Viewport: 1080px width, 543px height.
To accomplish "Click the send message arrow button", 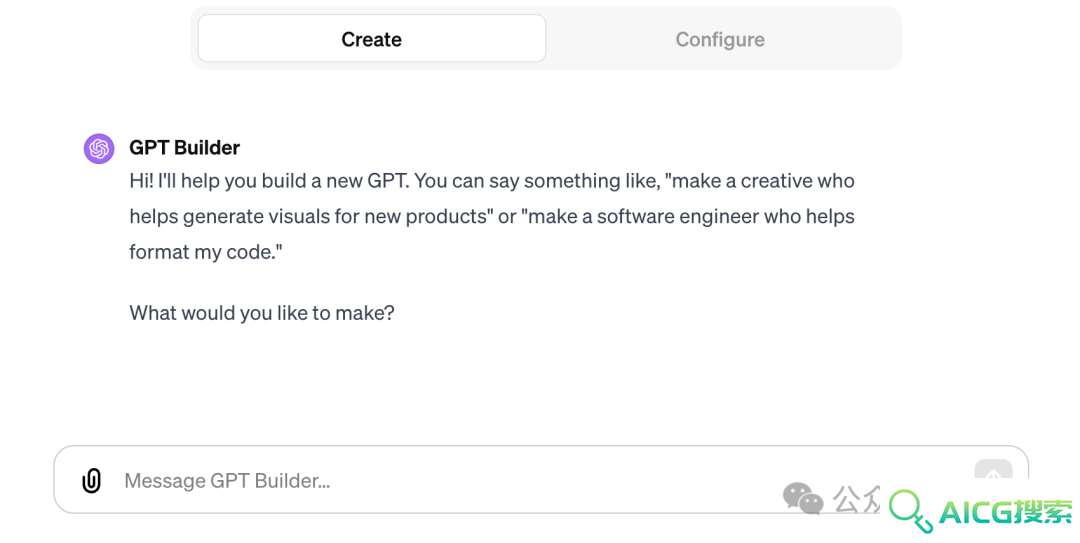I will (x=993, y=470).
